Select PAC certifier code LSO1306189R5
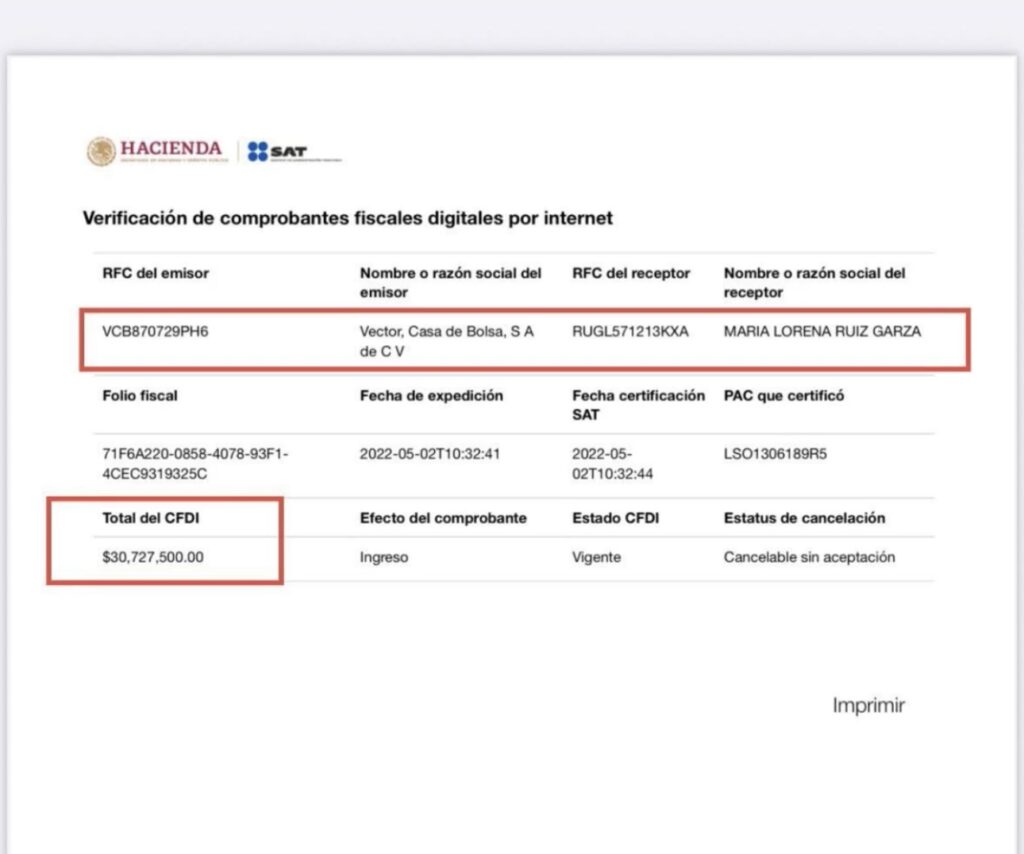 tap(775, 454)
